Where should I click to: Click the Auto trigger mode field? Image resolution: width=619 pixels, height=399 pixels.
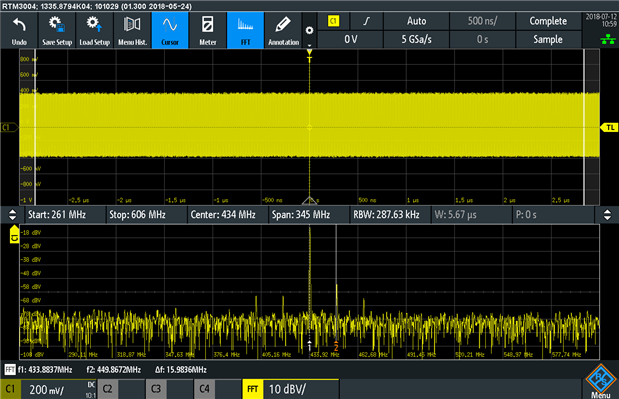point(416,21)
